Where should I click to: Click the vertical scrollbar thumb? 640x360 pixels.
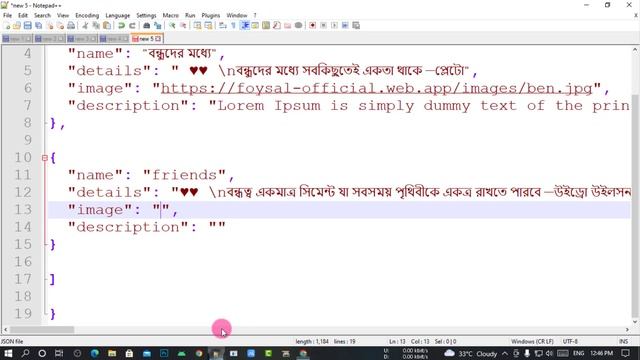click(x=635, y=206)
